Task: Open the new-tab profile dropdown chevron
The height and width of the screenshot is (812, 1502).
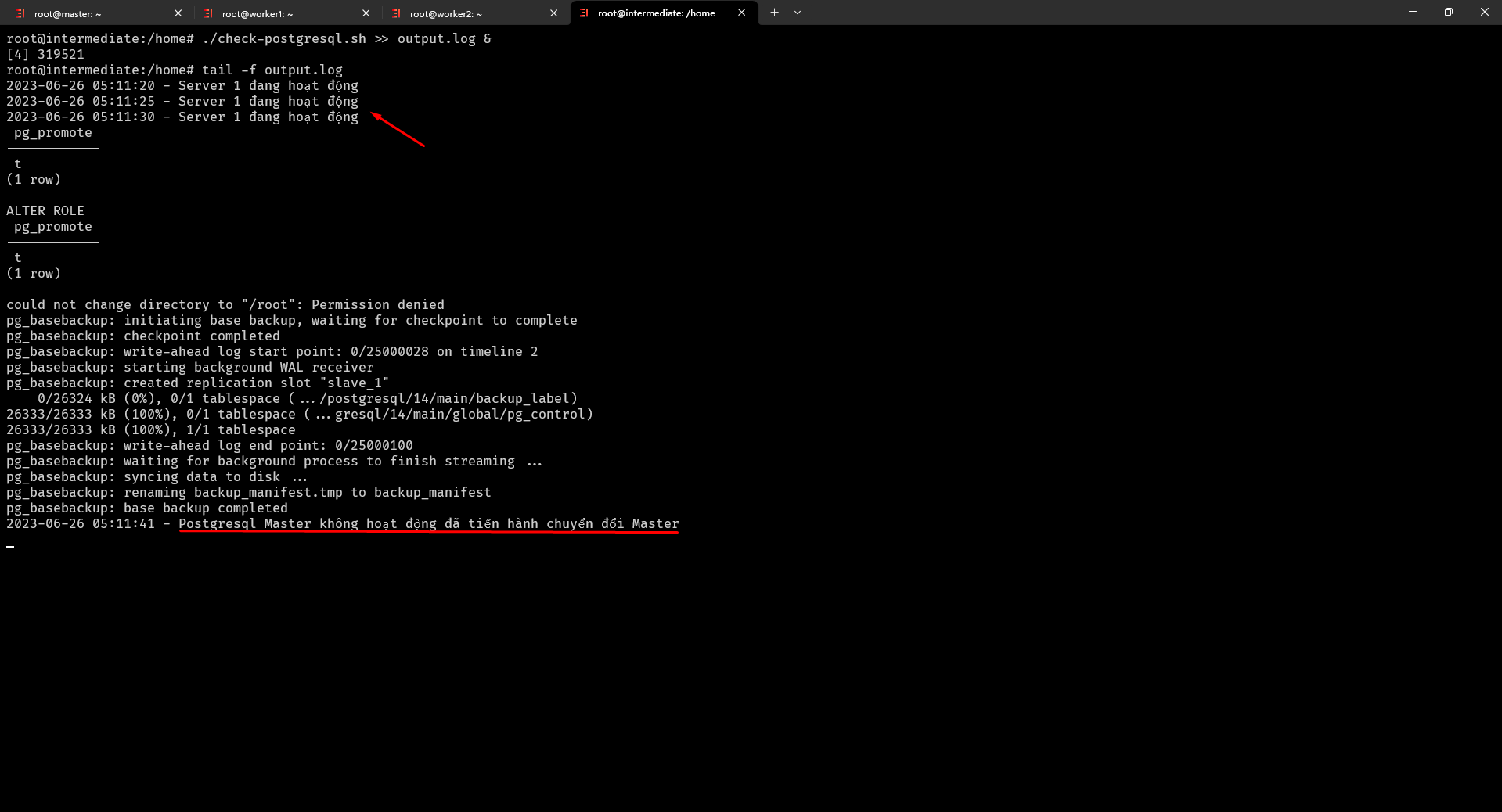Action: point(798,13)
